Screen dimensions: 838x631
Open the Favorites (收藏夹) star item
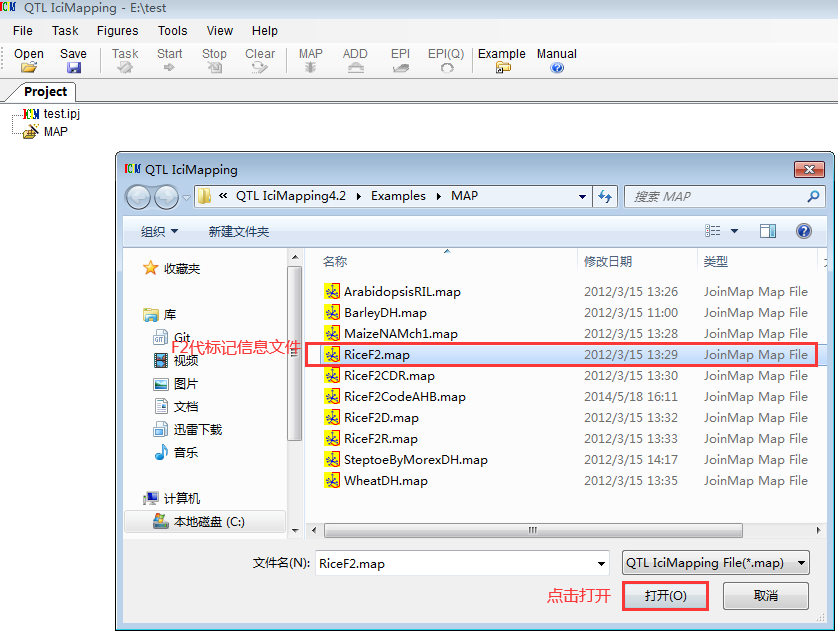tap(172, 268)
